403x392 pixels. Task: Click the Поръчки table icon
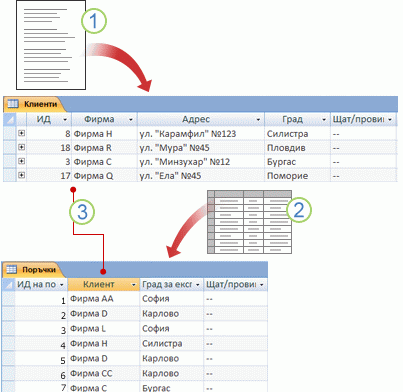pos(11,269)
